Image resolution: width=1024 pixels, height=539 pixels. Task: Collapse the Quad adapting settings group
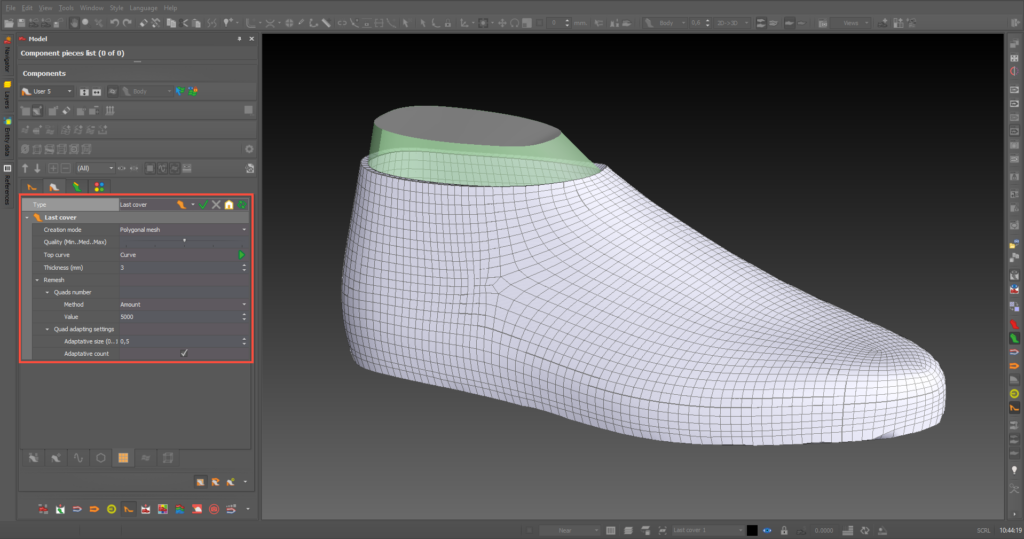coord(47,329)
